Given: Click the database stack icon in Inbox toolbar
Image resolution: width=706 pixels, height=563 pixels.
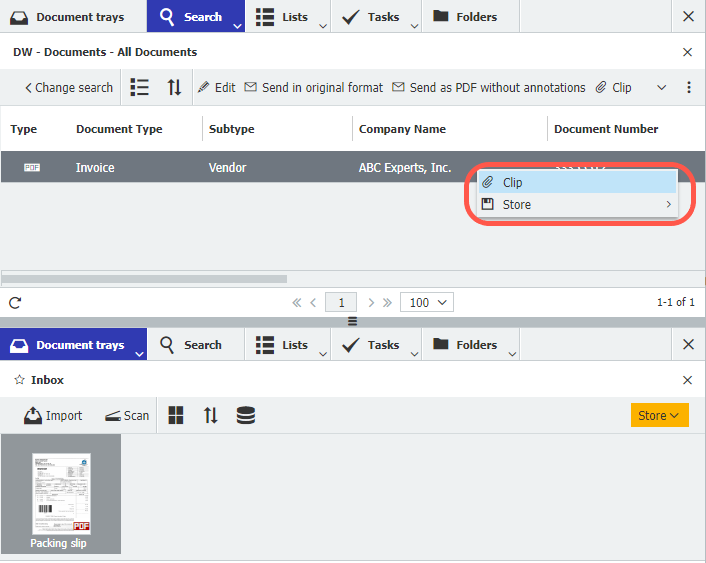Looking at the screenshot, I should click(x=245, y=415).
